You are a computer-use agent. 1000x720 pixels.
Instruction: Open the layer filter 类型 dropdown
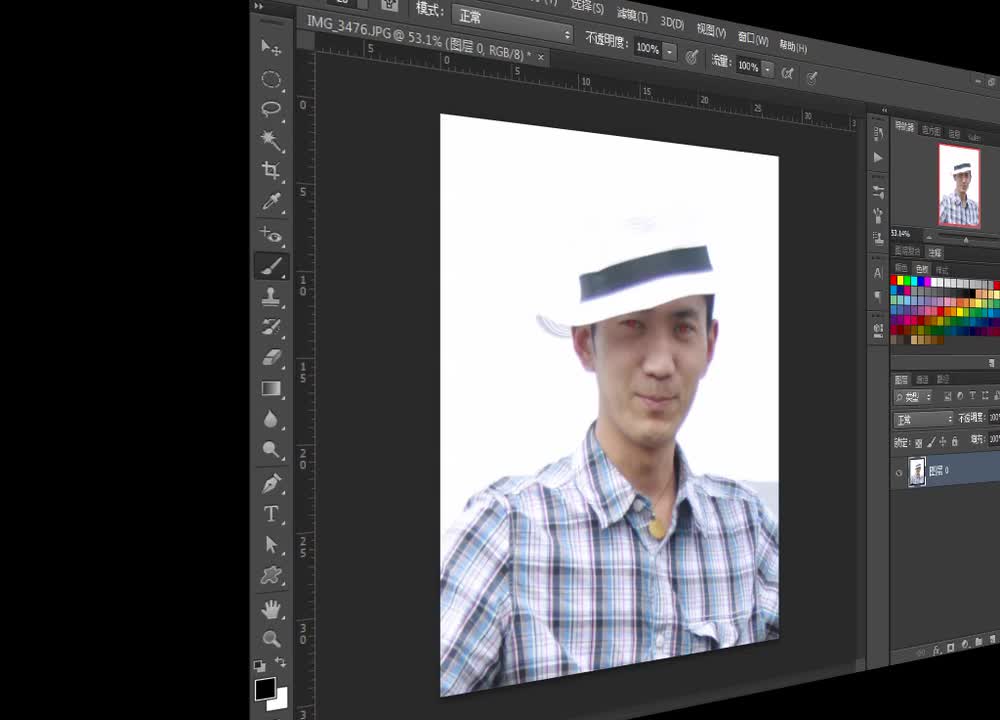913,397
